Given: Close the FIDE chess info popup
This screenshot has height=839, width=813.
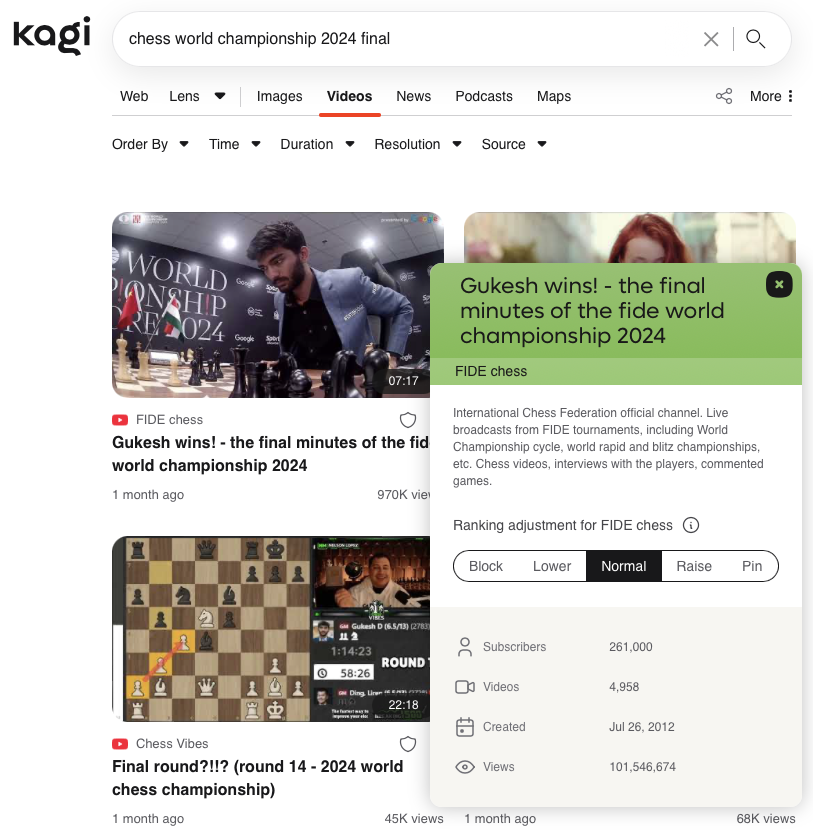Looking at the screenshot, I should [779, 285].
